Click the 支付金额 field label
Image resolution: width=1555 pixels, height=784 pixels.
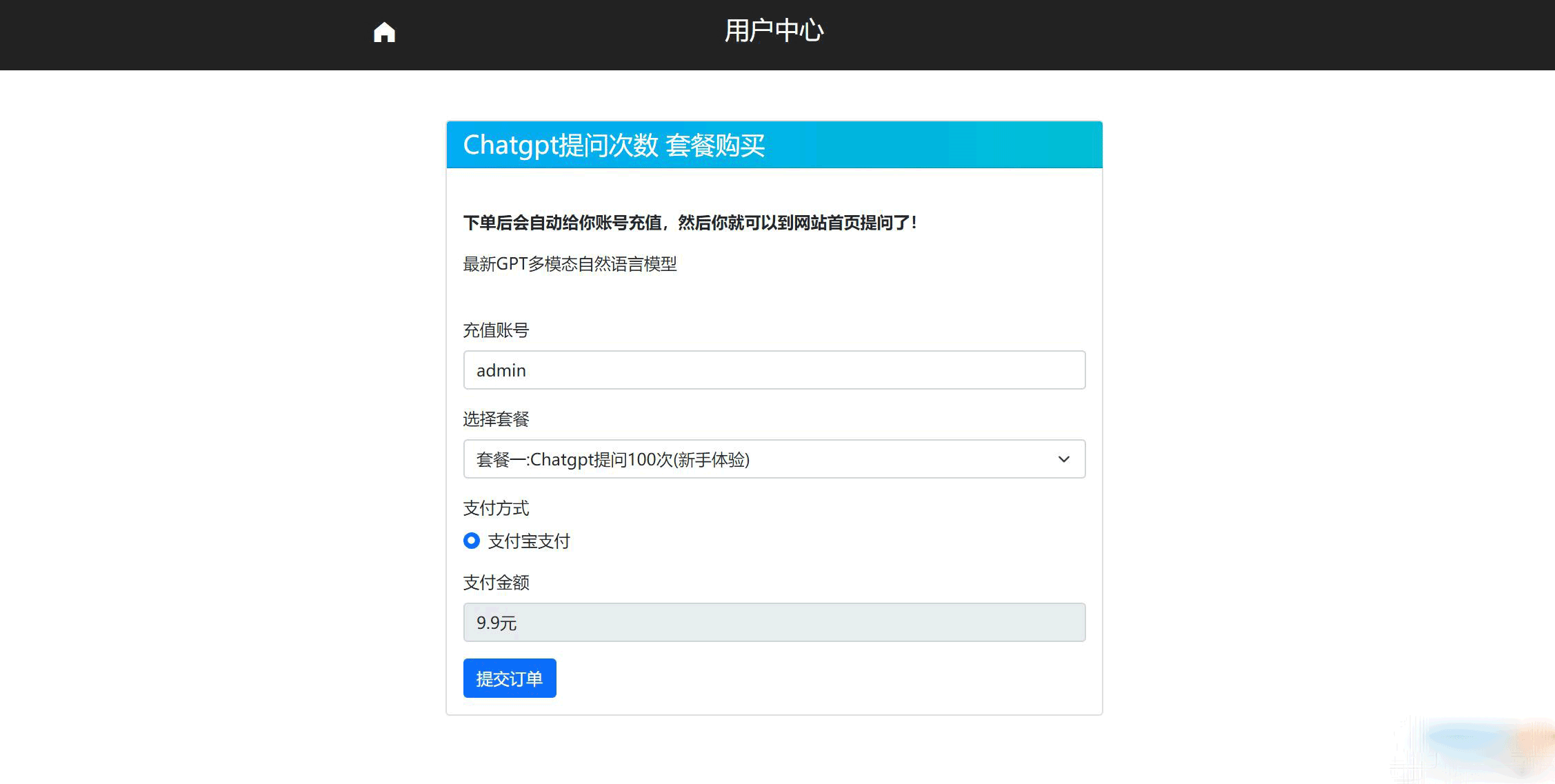[x=496, y=583]
